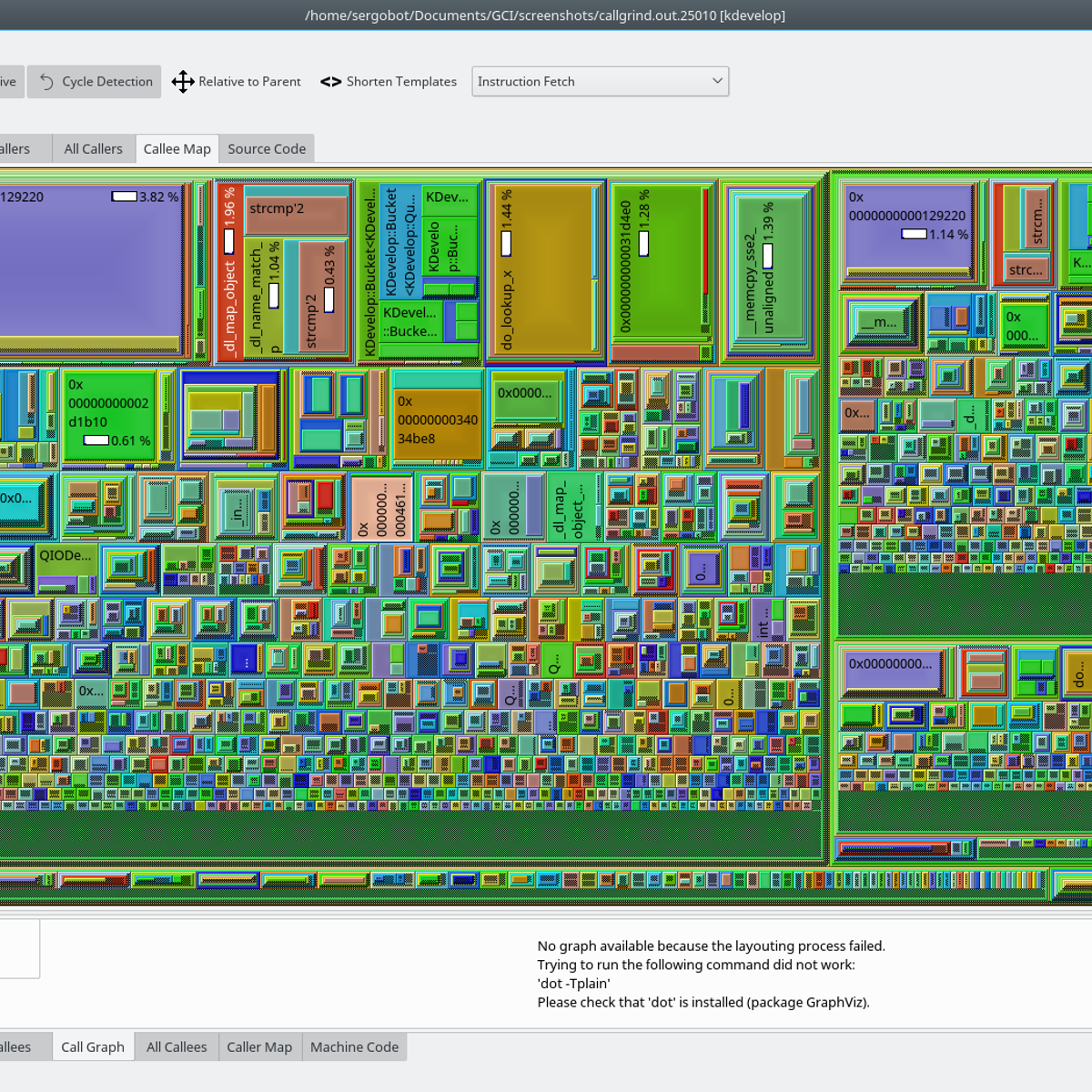The height and width of the screenshot is (1092, 1092).
Task: Click the Shorten Templates angle-brackets icon
Action: pyautogui.click(x=331, y=82)
